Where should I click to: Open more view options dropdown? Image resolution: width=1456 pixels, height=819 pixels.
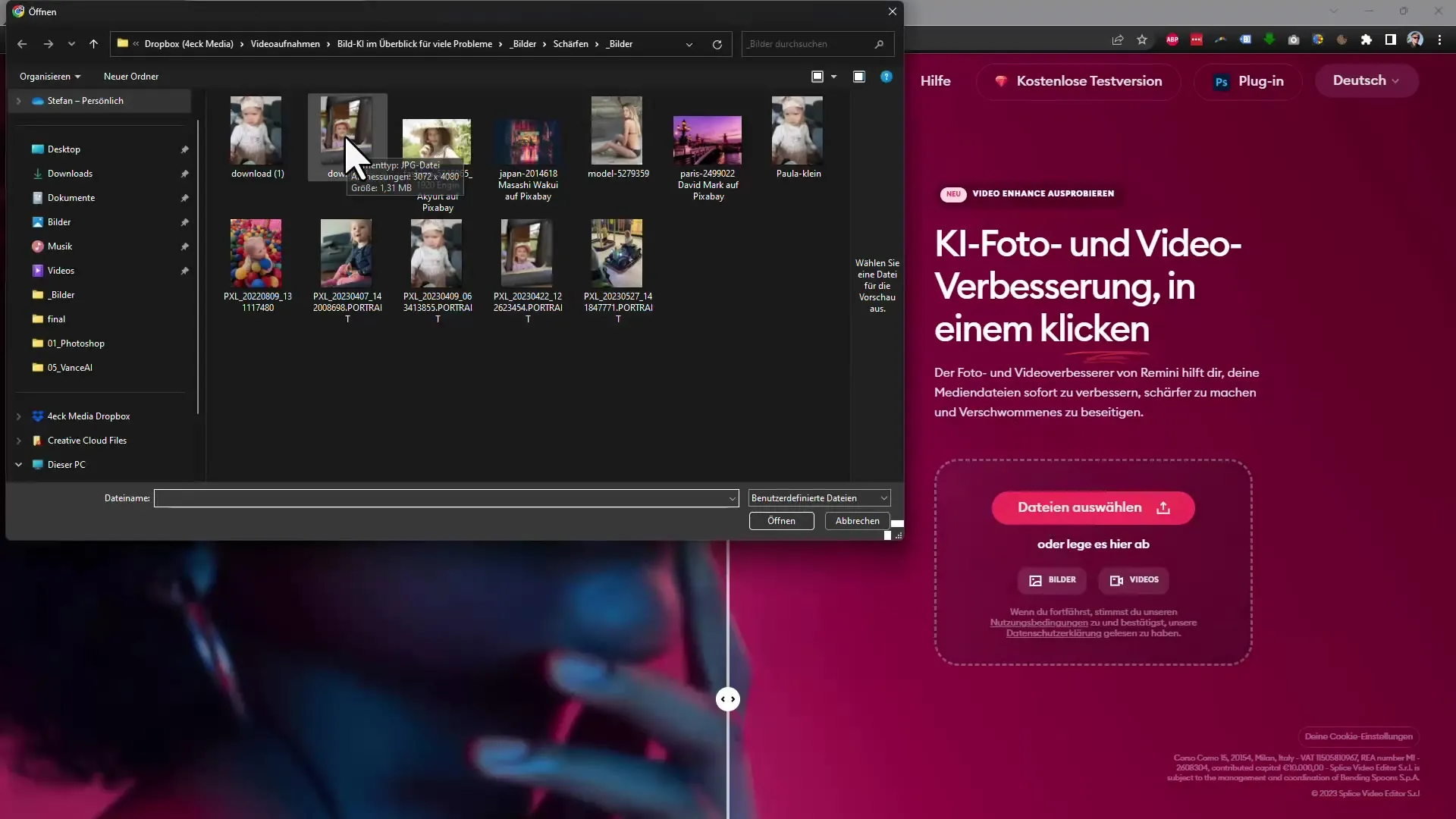[833, 77]
